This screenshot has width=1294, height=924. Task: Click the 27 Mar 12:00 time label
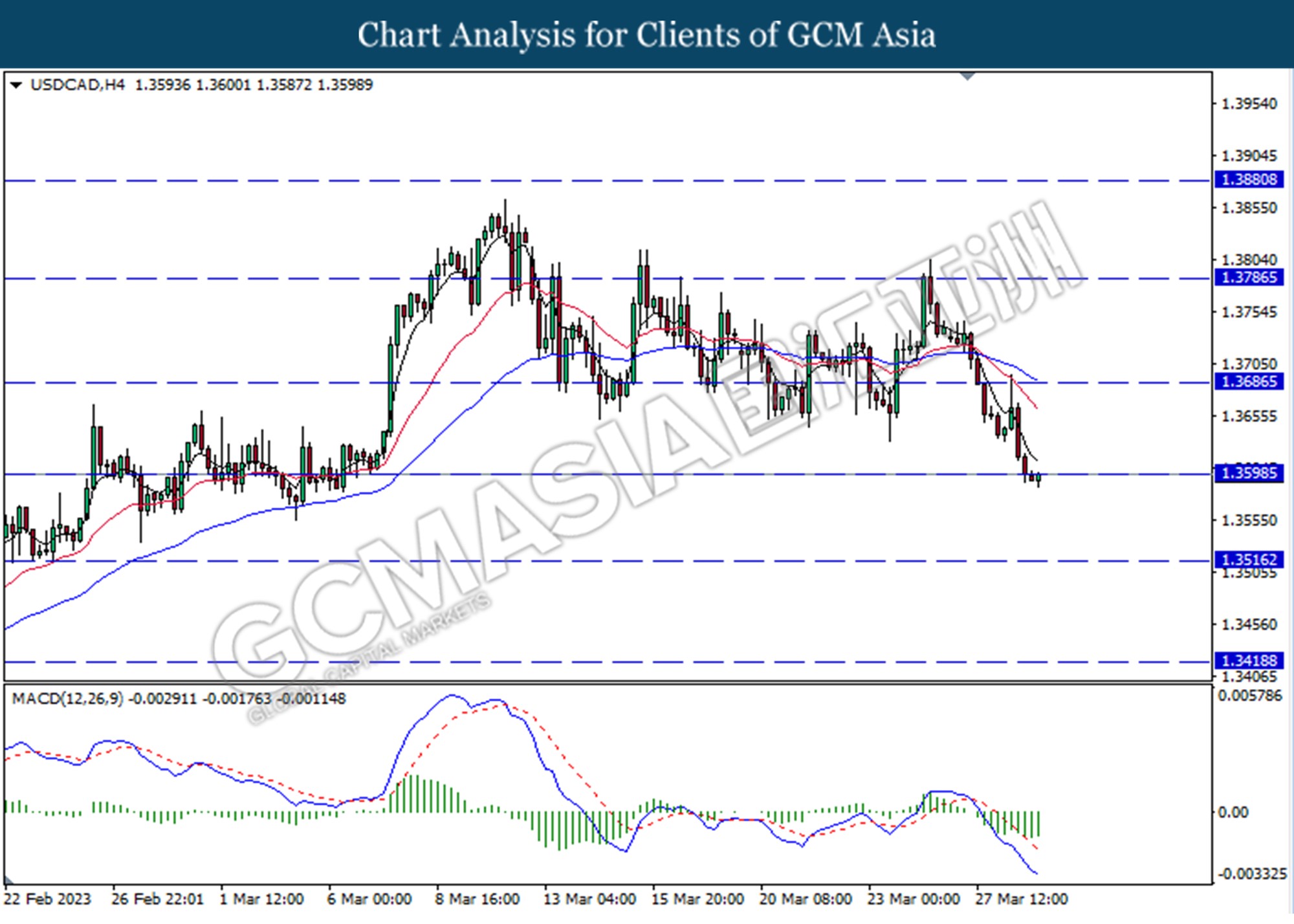pos(1022,899)
